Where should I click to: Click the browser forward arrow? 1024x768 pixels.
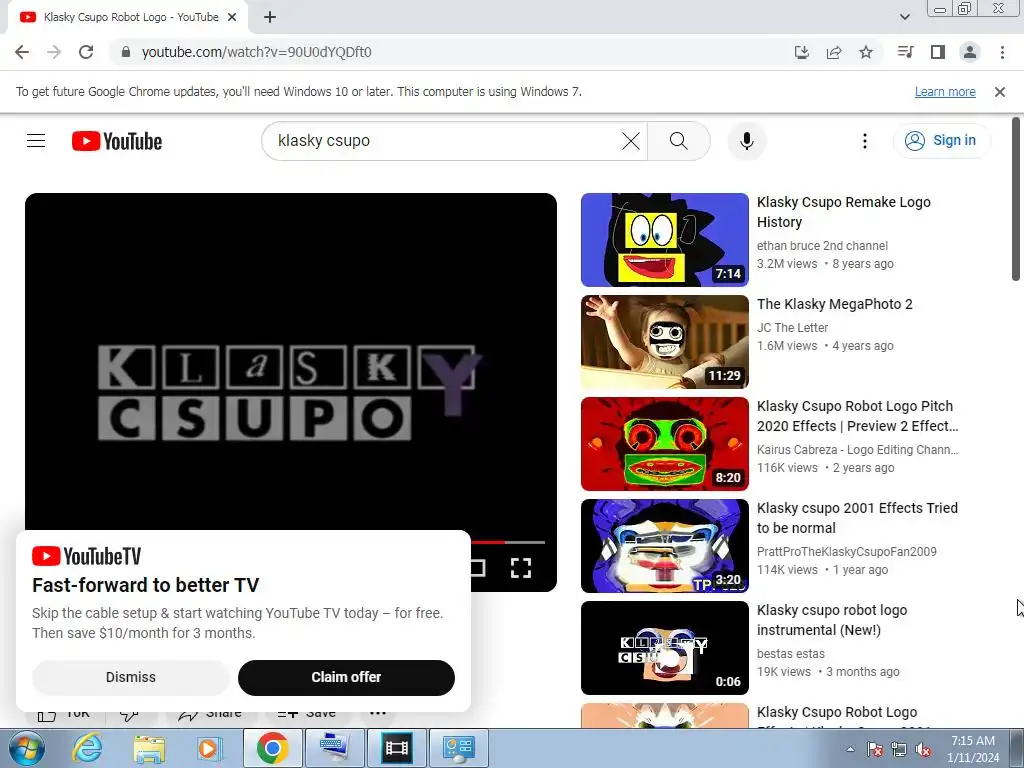(x=54, y=52)
